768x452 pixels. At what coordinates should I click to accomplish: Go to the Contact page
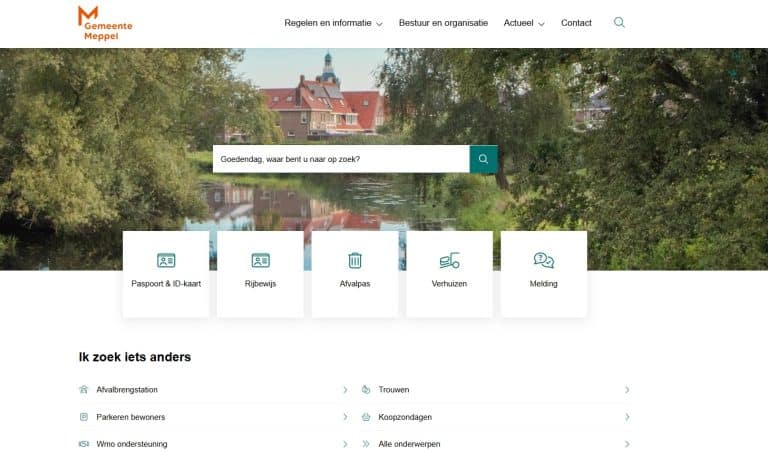point(576,23)
